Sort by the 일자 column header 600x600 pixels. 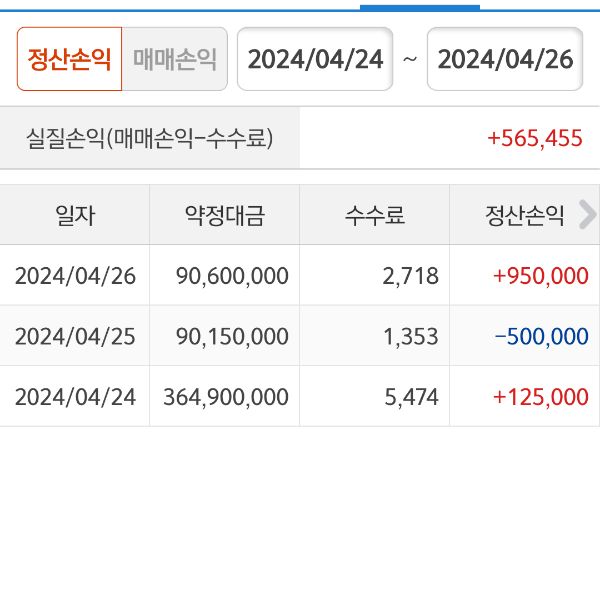[x=75, y=215]
